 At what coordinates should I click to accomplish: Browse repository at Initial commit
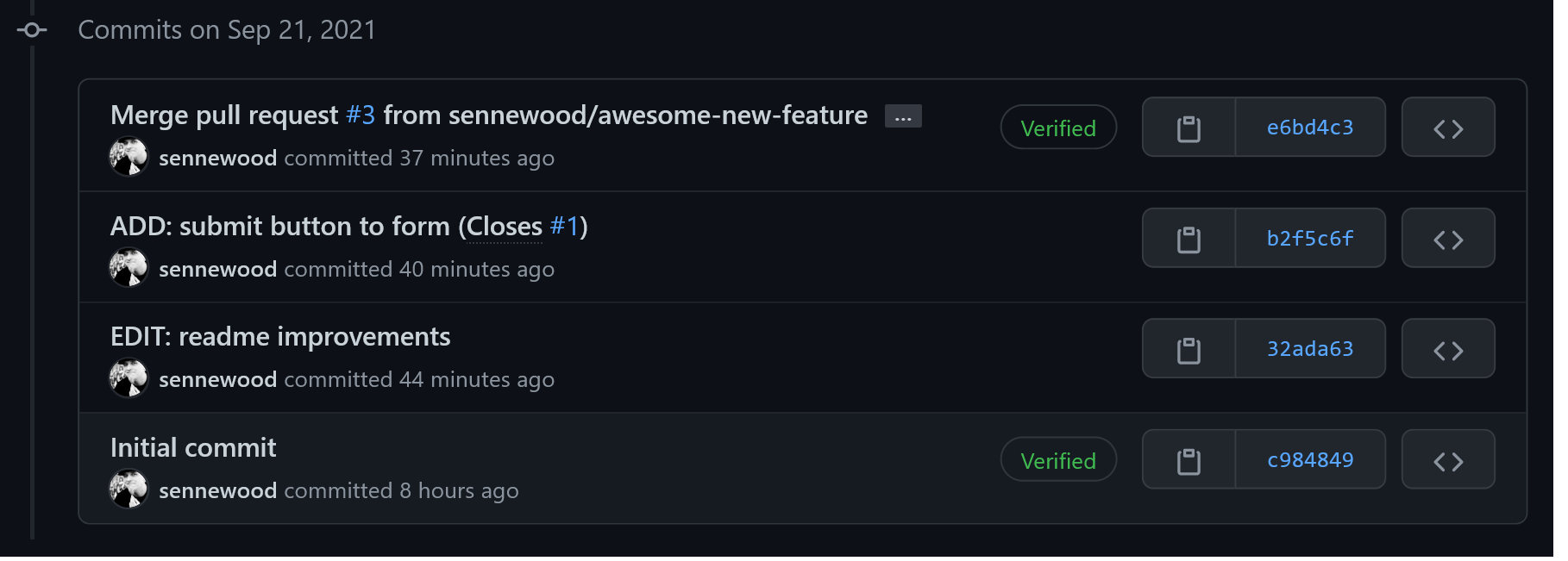point(1448,460)
